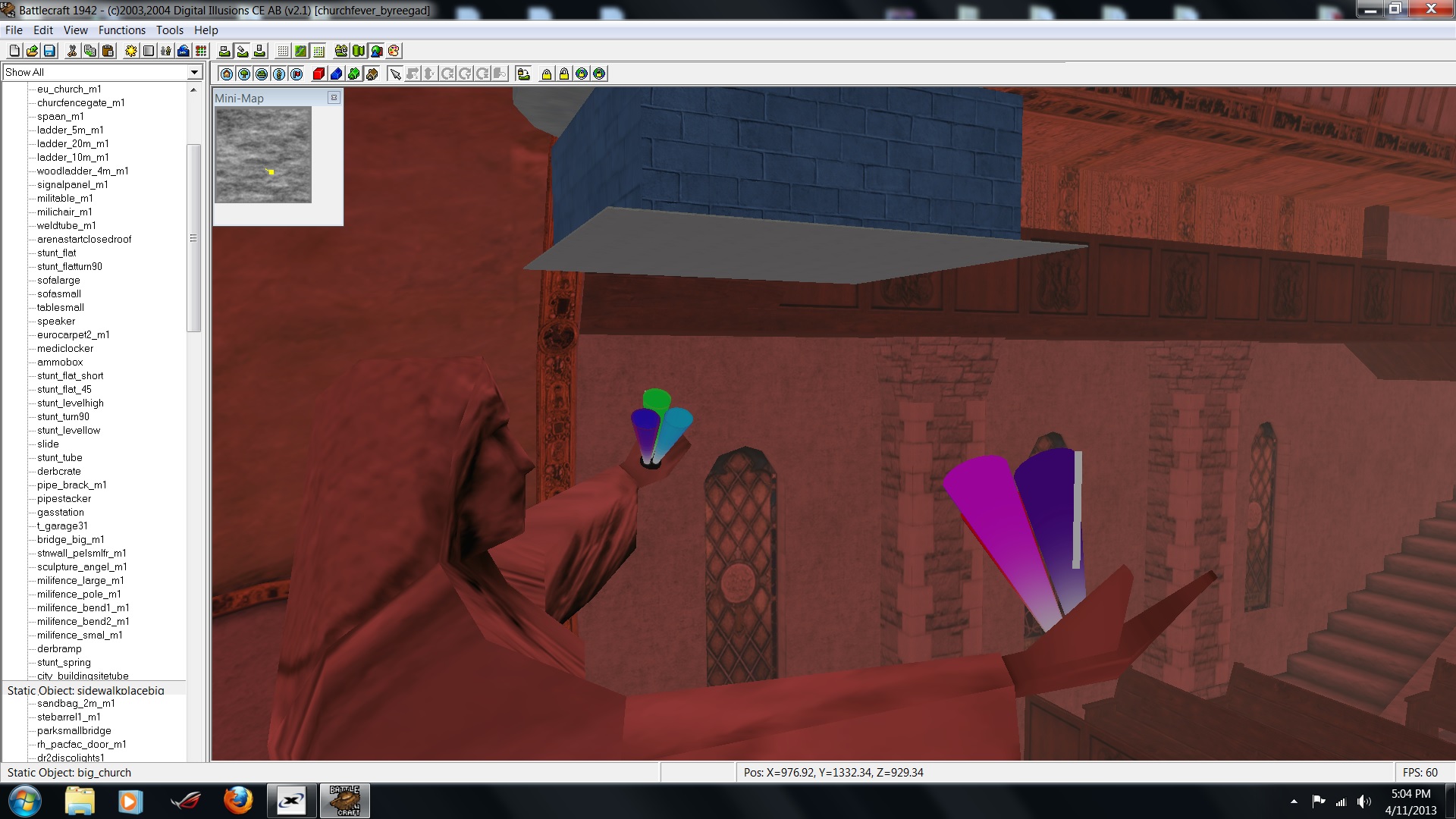Open the Edit menu
The width and height of the screenshot is (1456, 819).
(x=43, y=30)
